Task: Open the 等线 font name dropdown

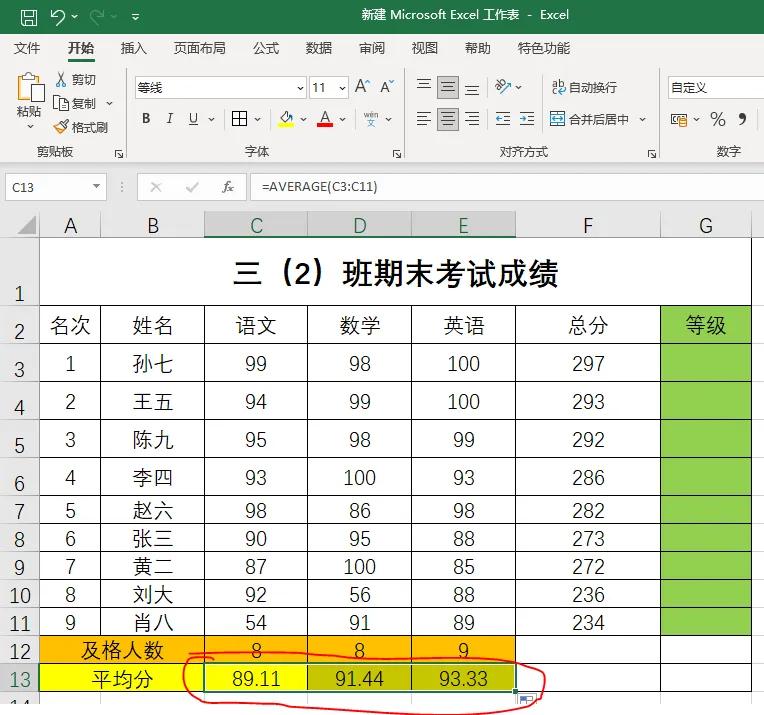Action: pos(301,88)
